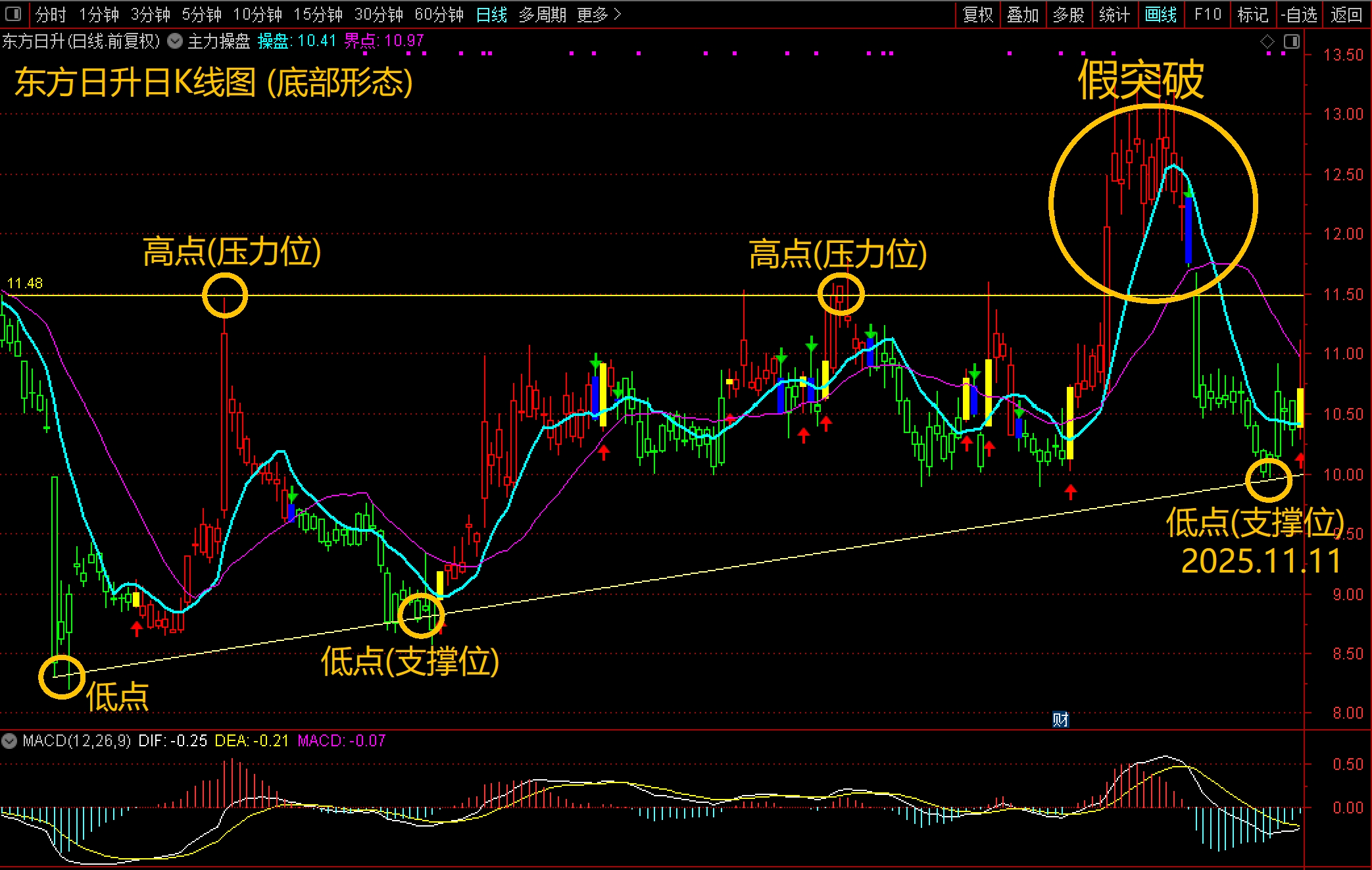
Task: Select the 分时 intraday tab
Action: pyautogui.click(x=50, y=14)
